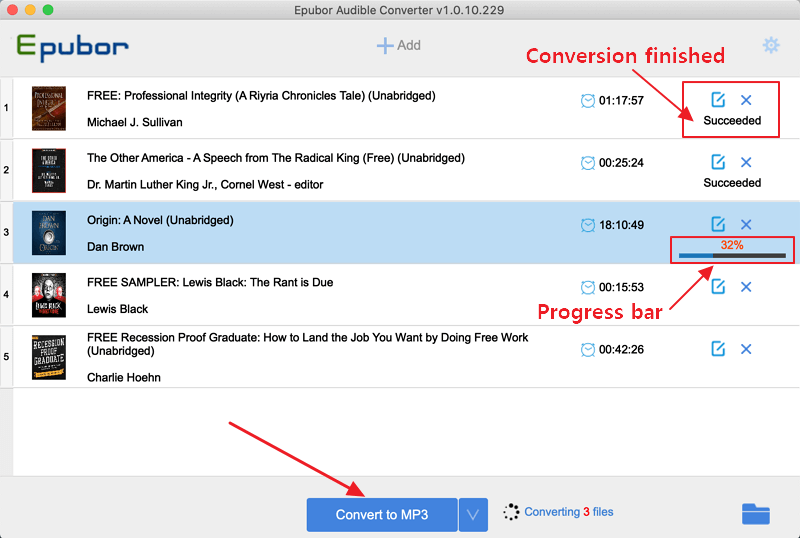Edit metadata for Recession Proof Graduate

pos(718,349)
